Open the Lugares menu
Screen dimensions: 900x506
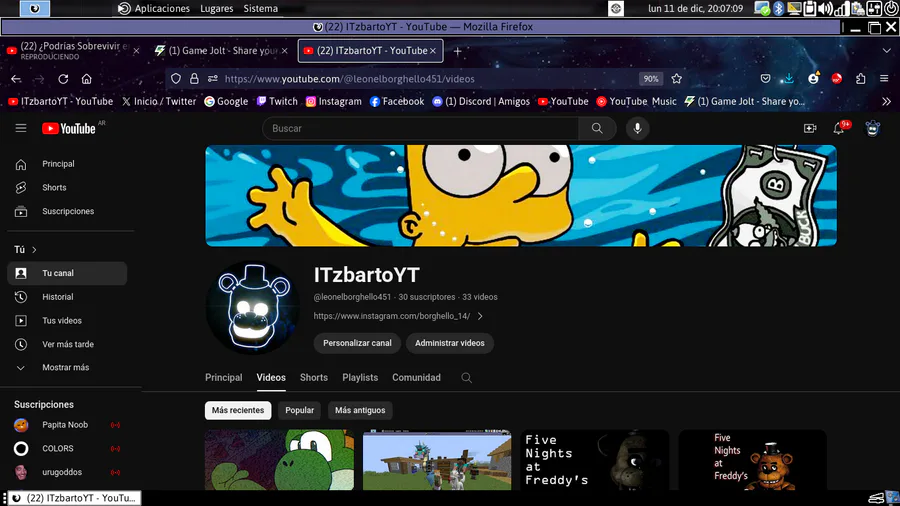coord(216,9)
